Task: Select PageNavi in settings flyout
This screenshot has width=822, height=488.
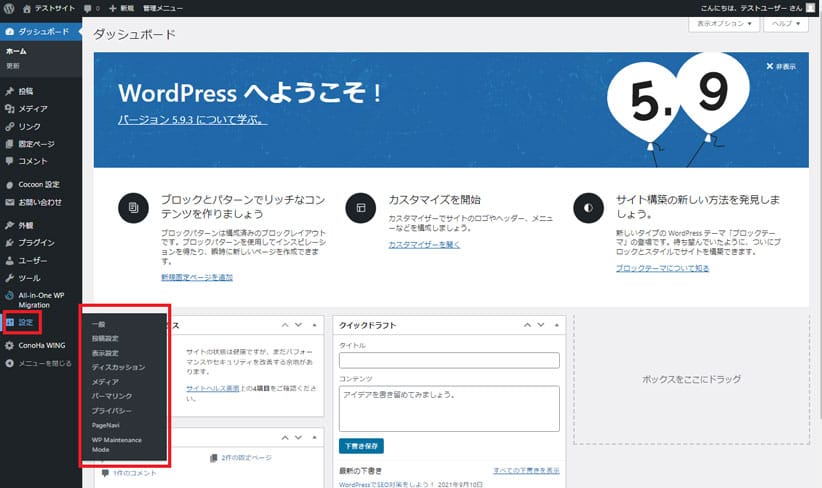Action: point(106,425)
